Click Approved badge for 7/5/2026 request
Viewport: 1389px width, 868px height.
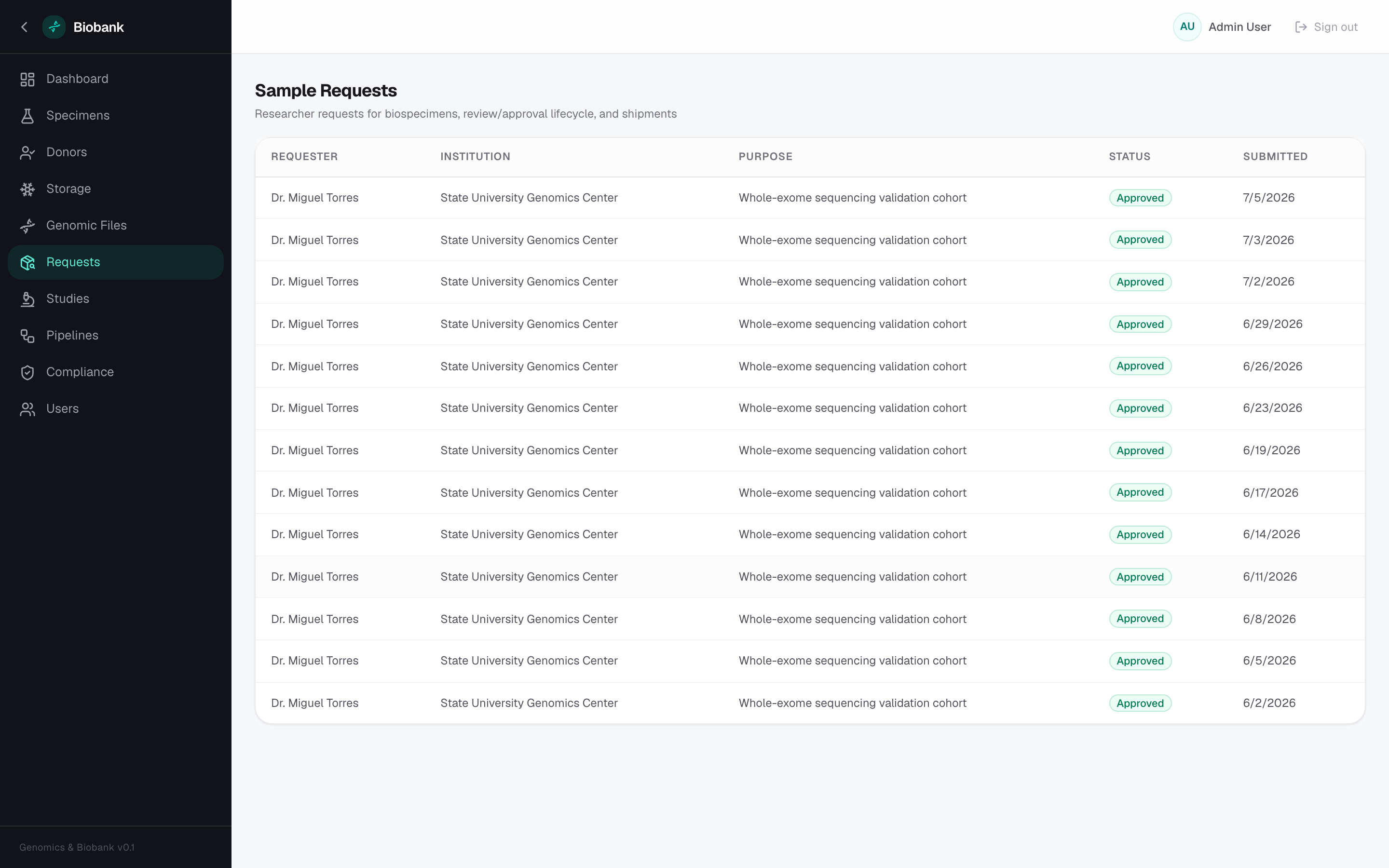pyautogui.click(x=1140, y=198)
